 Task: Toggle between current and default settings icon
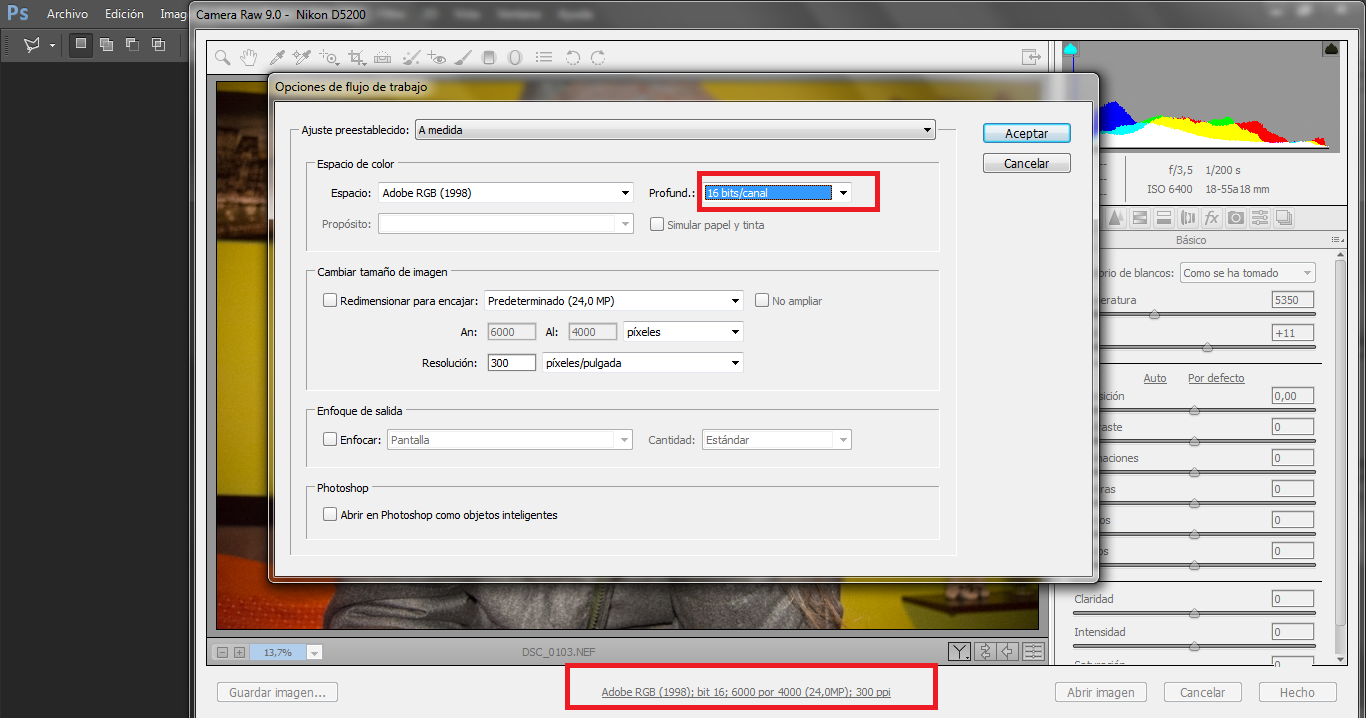[1033, 652]
